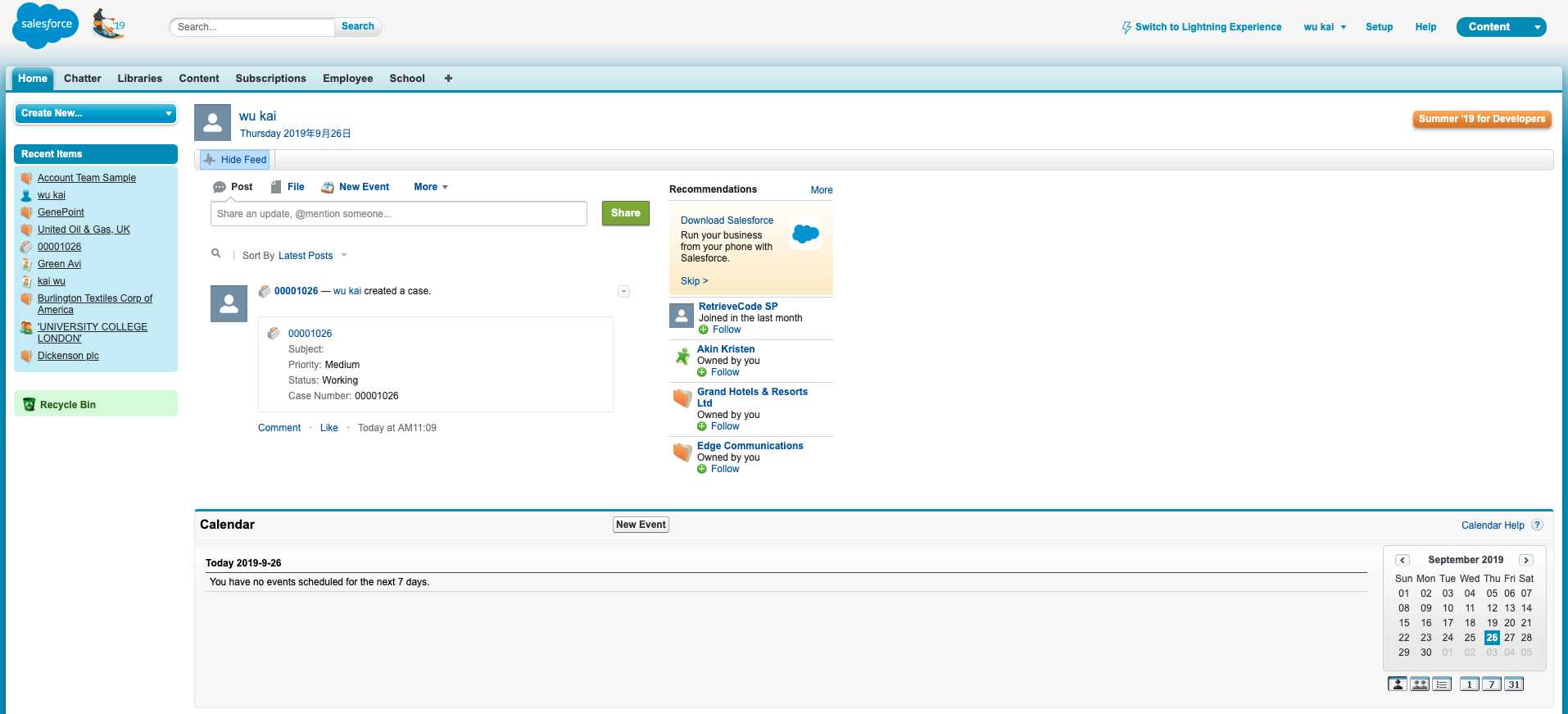Switch to multi user calendar view
1568x714 pixels.
pyautogui.click(x=1420, y=684)
